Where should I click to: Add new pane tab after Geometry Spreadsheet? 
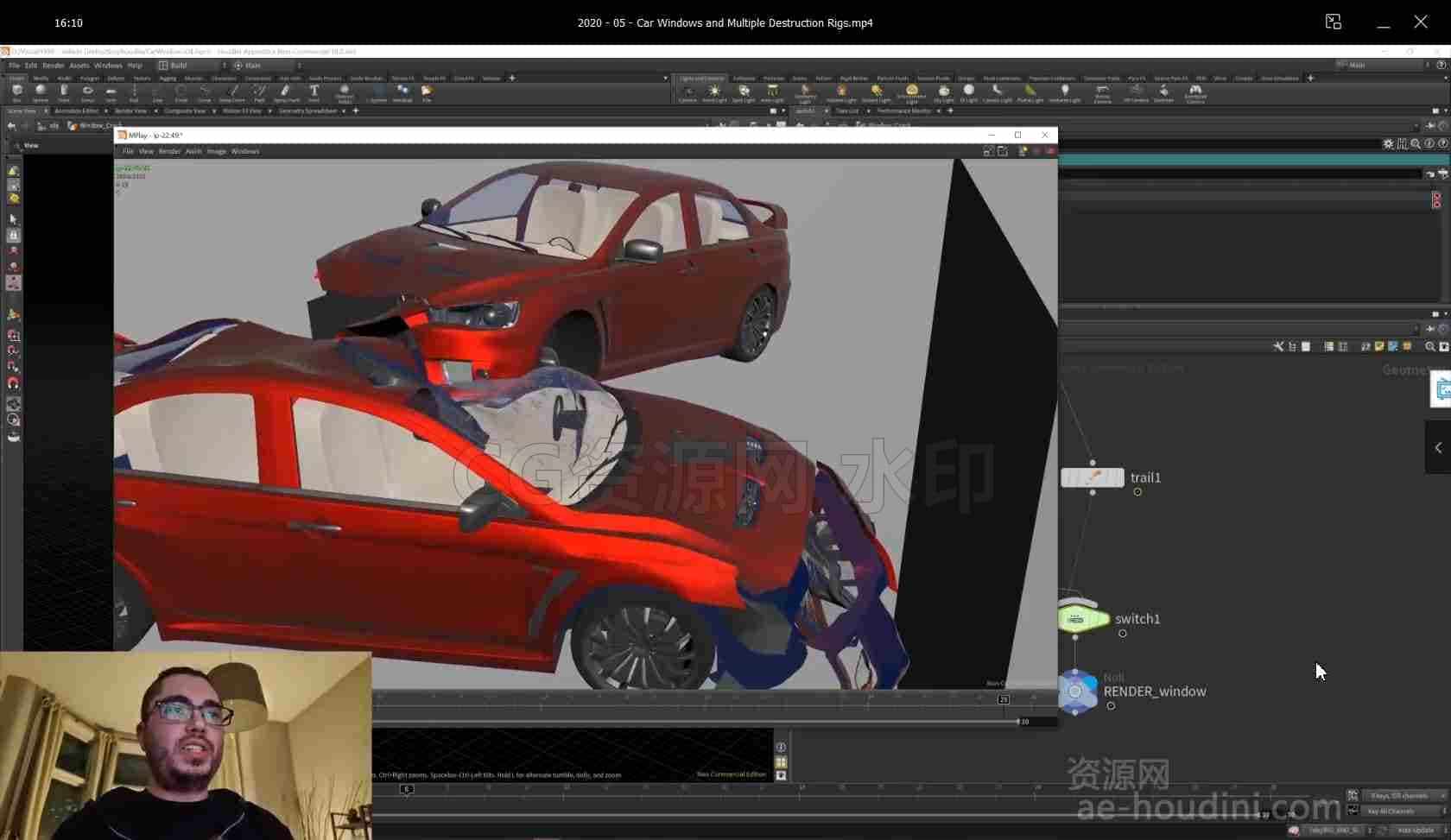355,111
